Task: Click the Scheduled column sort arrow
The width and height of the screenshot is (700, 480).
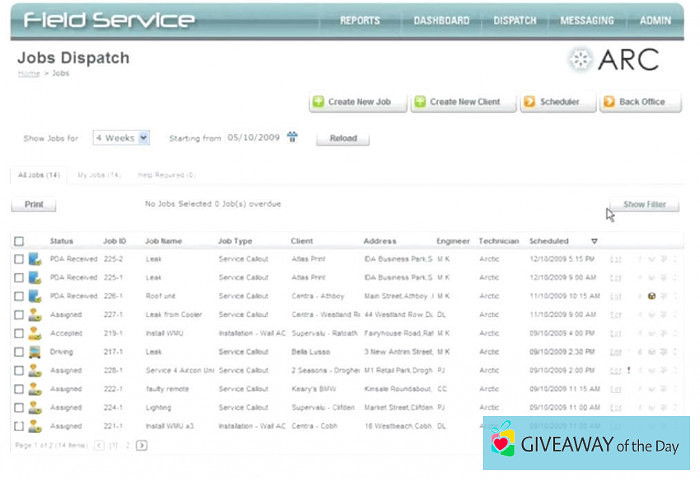Action: 594,241
